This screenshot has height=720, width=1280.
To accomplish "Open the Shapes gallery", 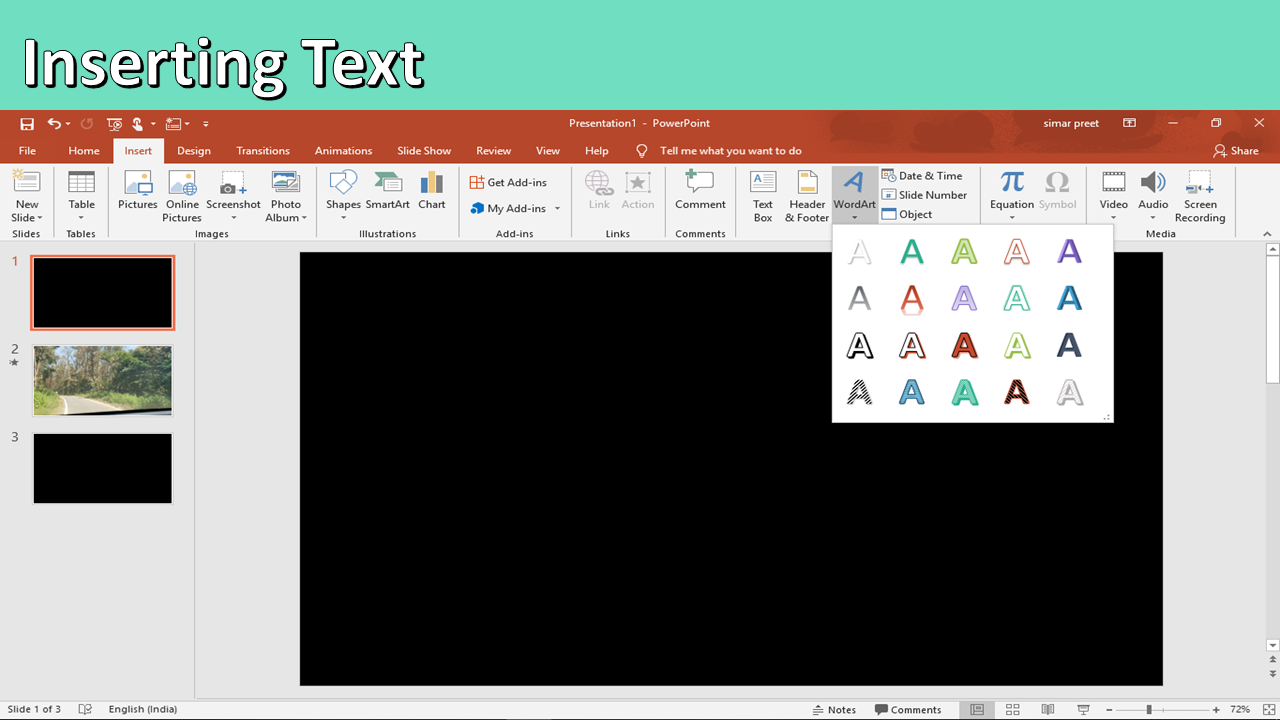I will [343, 196].
